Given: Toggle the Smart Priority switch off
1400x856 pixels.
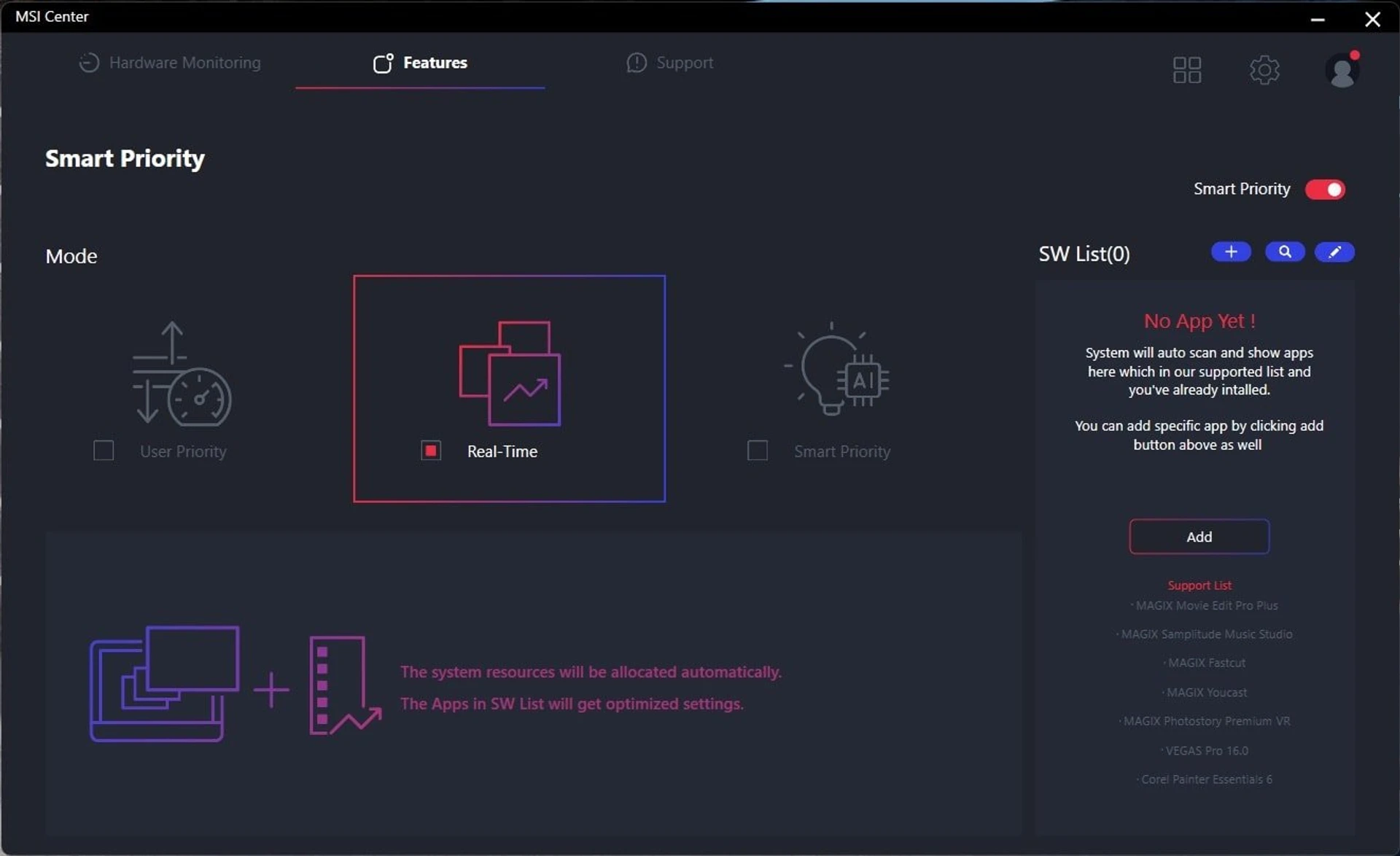Looking at the screenshot, I should (x=1325, y=190).
